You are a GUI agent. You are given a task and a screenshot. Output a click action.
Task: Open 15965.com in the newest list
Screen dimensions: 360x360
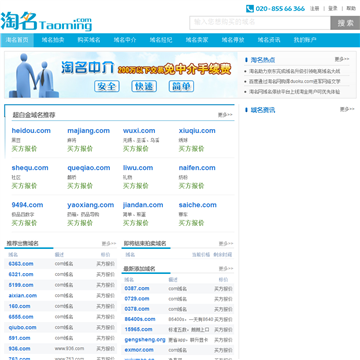138,329
